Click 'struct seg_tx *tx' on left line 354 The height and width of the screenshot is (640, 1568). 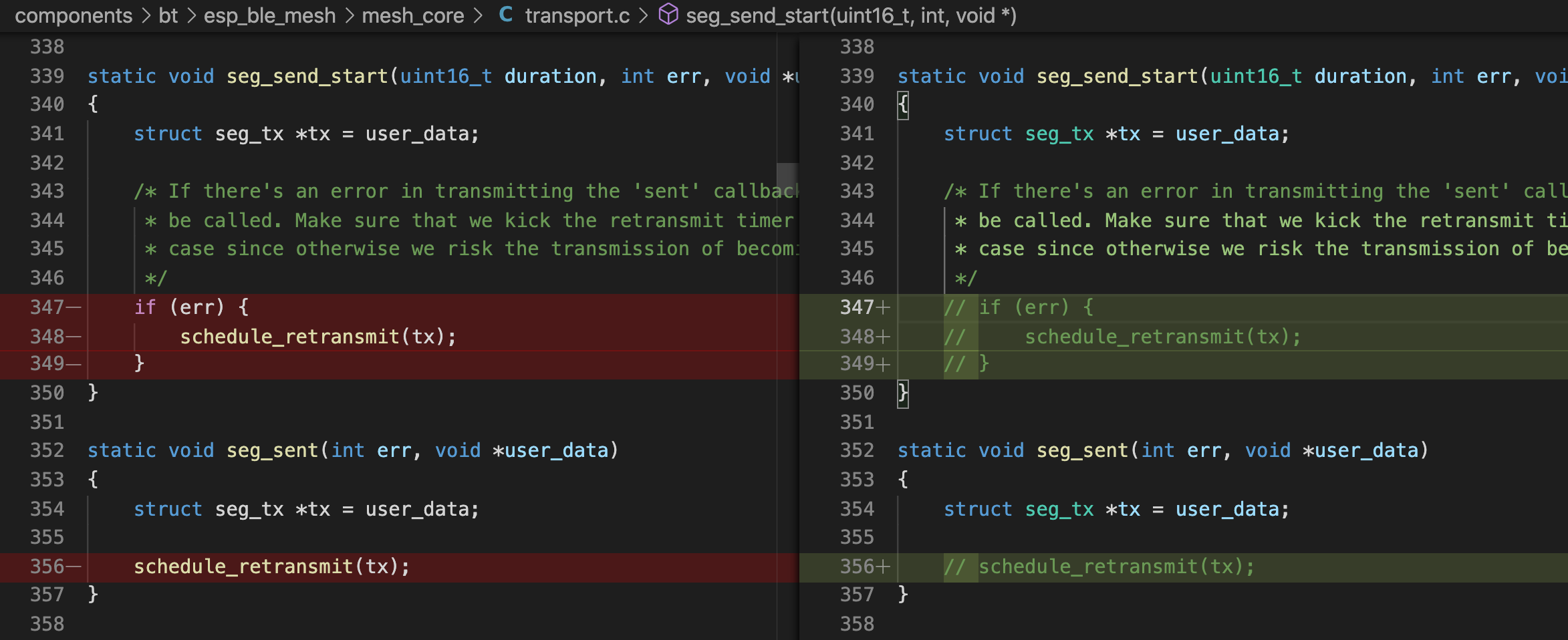(x=232, y=509)
